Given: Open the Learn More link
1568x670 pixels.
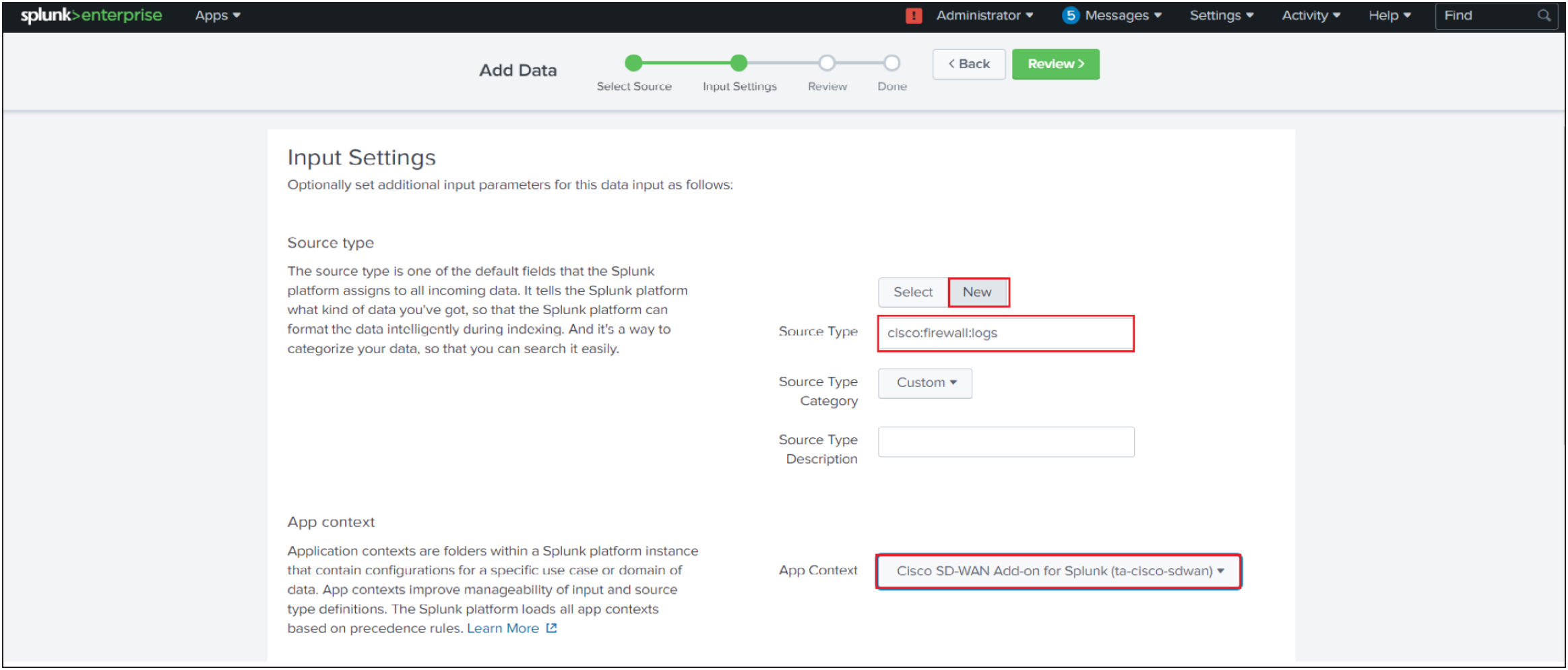Looking at the screenshot, I should (503, 628).
